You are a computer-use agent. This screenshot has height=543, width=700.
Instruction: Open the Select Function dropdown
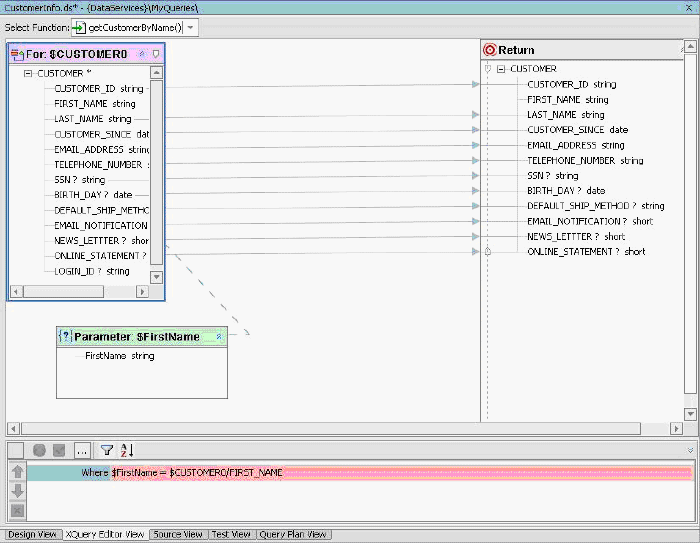(191, 28)
